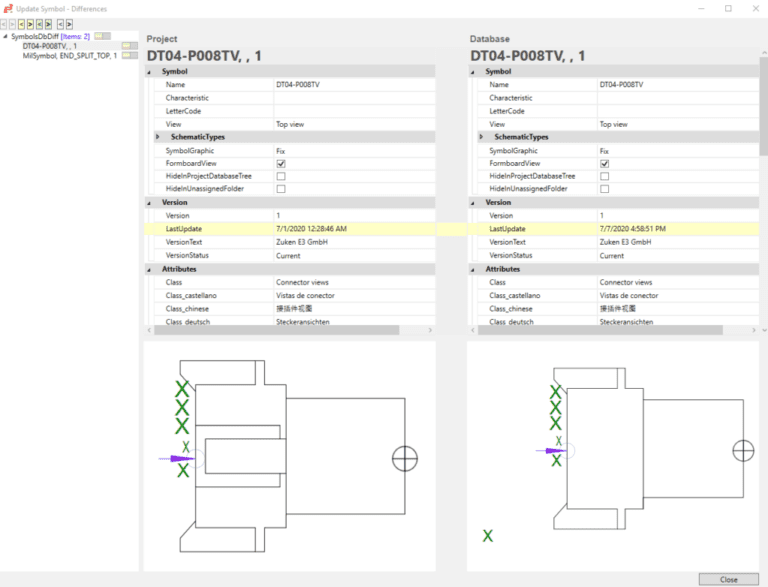This screenshot has height=587, width=768.
Task: Check HideInUnassignedFolder in the Project panel
Action: [x=281, y=188]
